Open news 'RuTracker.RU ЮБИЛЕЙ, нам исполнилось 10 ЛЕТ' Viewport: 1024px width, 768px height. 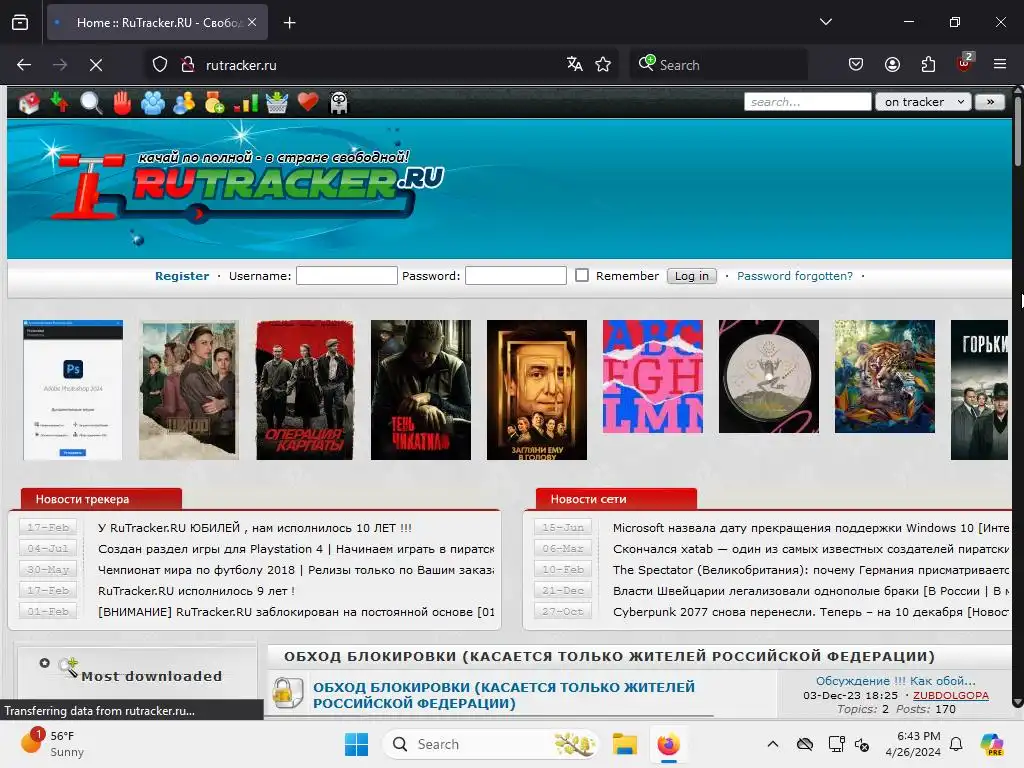pyautogui.click(x=255, y=528)
